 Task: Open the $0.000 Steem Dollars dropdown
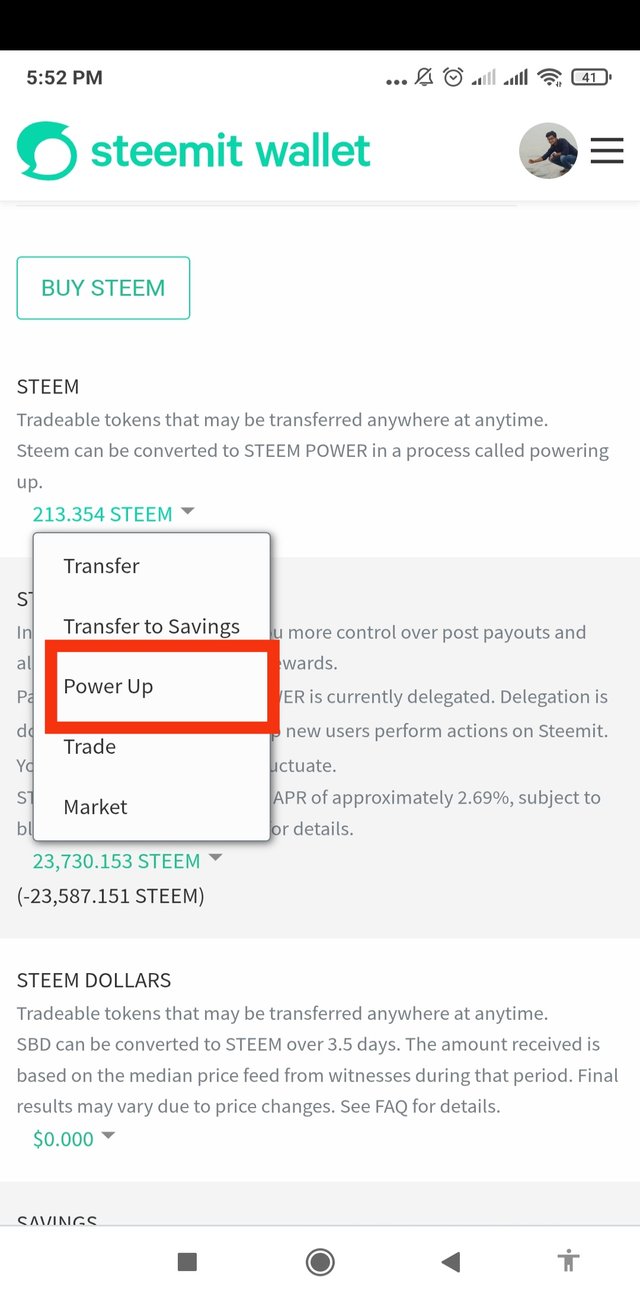pos(74,1139)
